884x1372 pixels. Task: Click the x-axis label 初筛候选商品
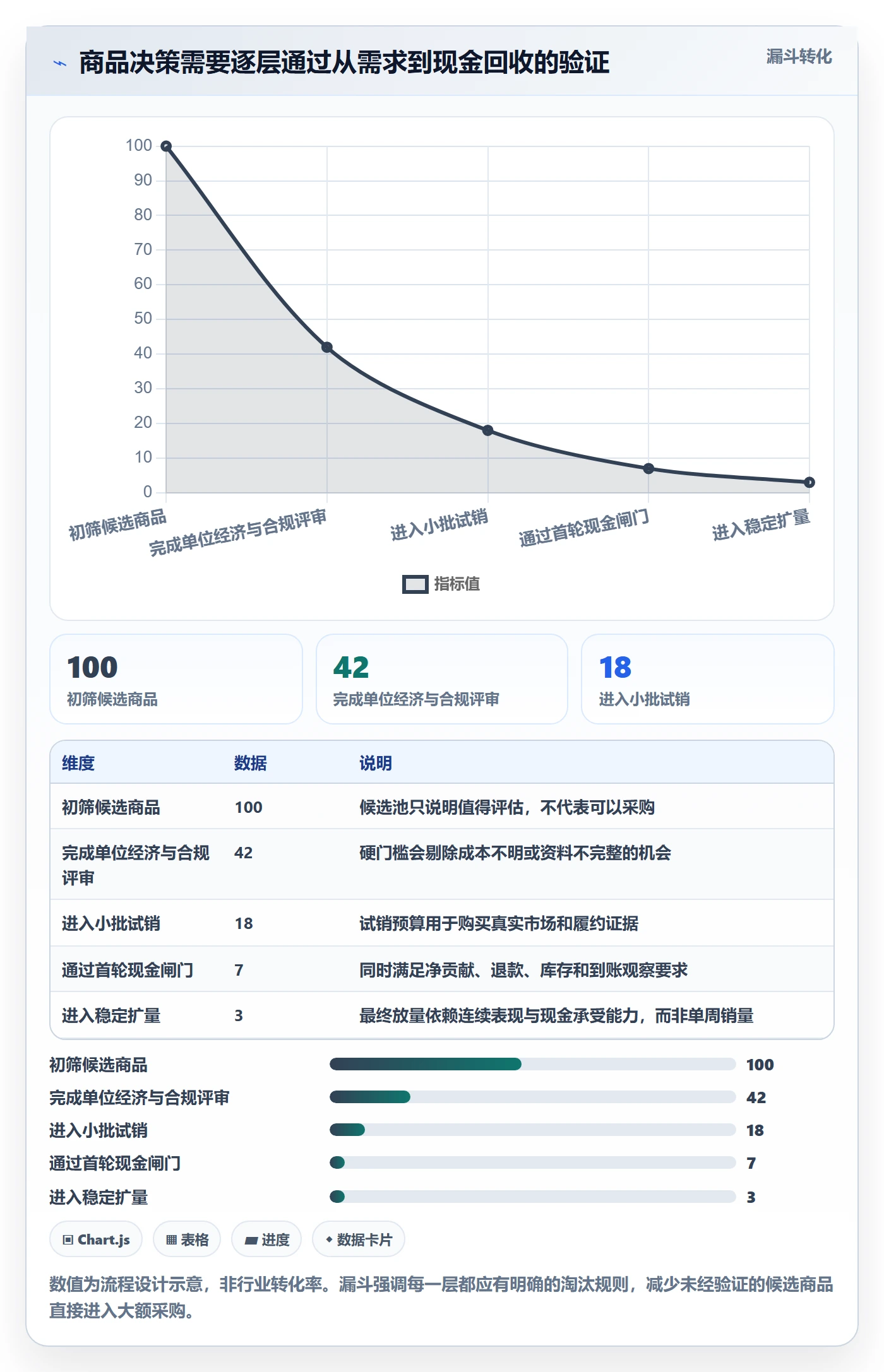(117, 525)
